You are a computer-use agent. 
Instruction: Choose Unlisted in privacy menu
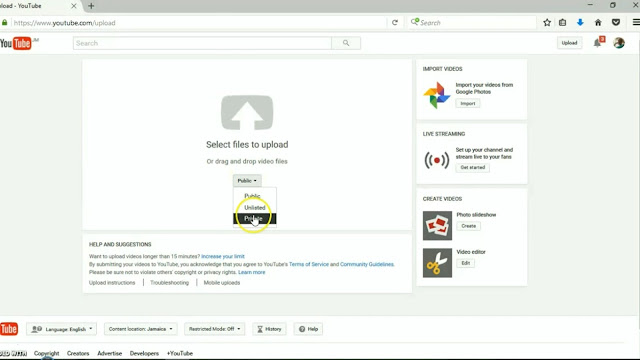pos(255,207)
